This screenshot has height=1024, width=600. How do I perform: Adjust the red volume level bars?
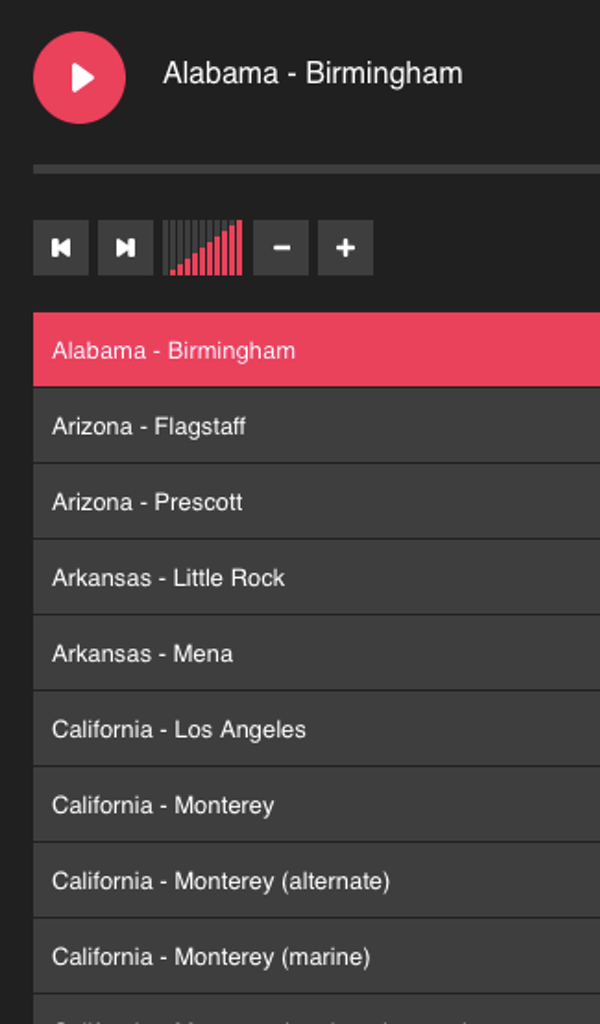click(x=203, y=248)
